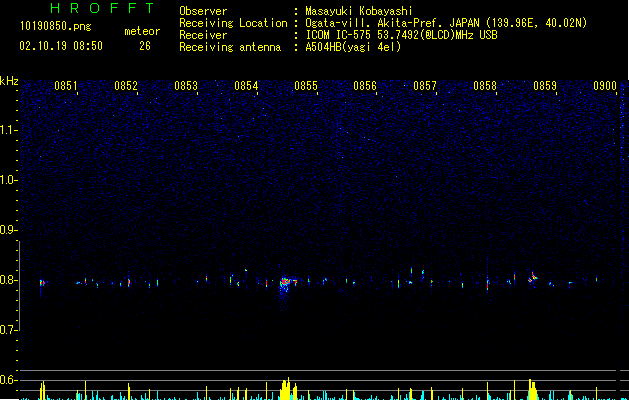Click the Observer label
629x400 pixels.
click(x=203, y=11)
